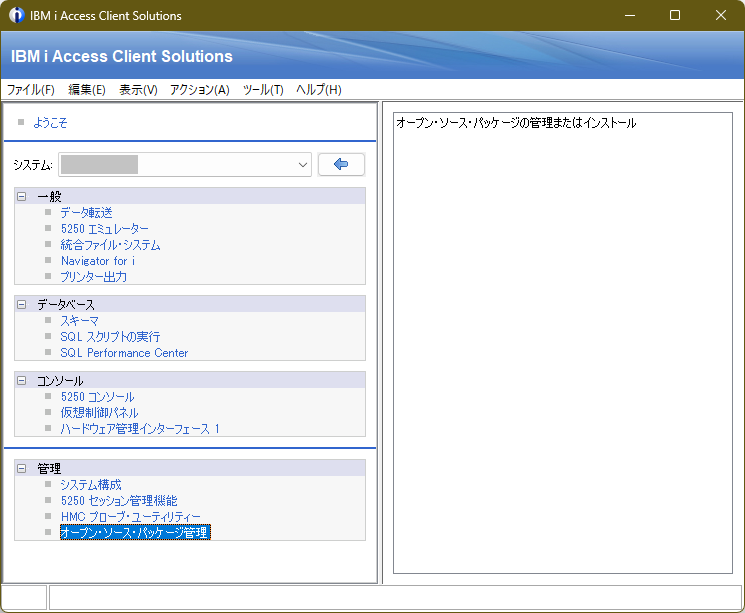
Task: Select システム構成 under 管理
Action: click(90, 485)
